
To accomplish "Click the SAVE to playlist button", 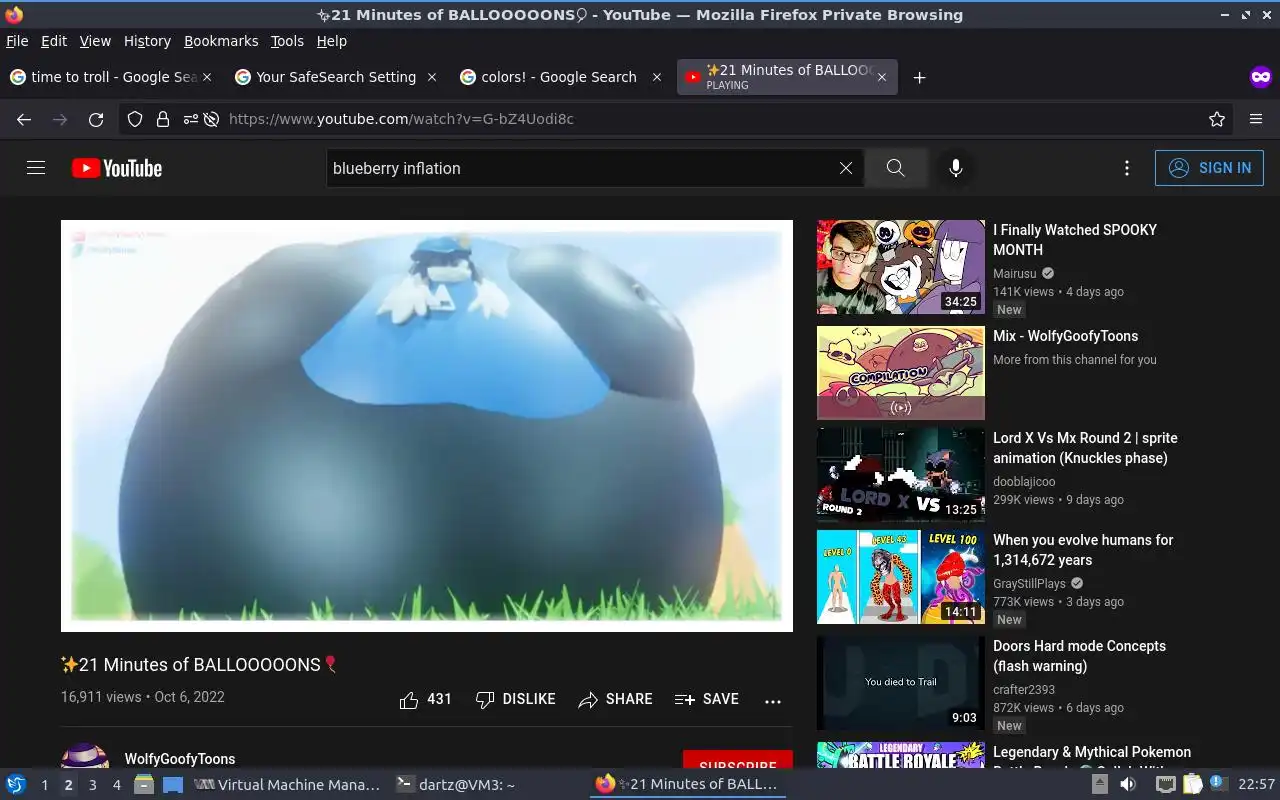I will coord(706,699).
